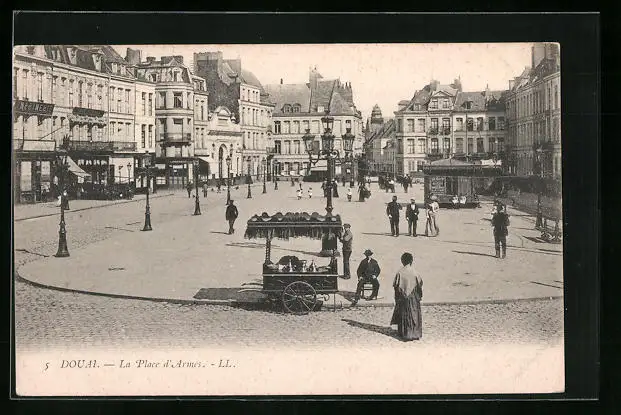621x415 pixels.
Task: Click the vendor cart's wagon wheel
Action: pyautogui.click(x=298, y=296)
